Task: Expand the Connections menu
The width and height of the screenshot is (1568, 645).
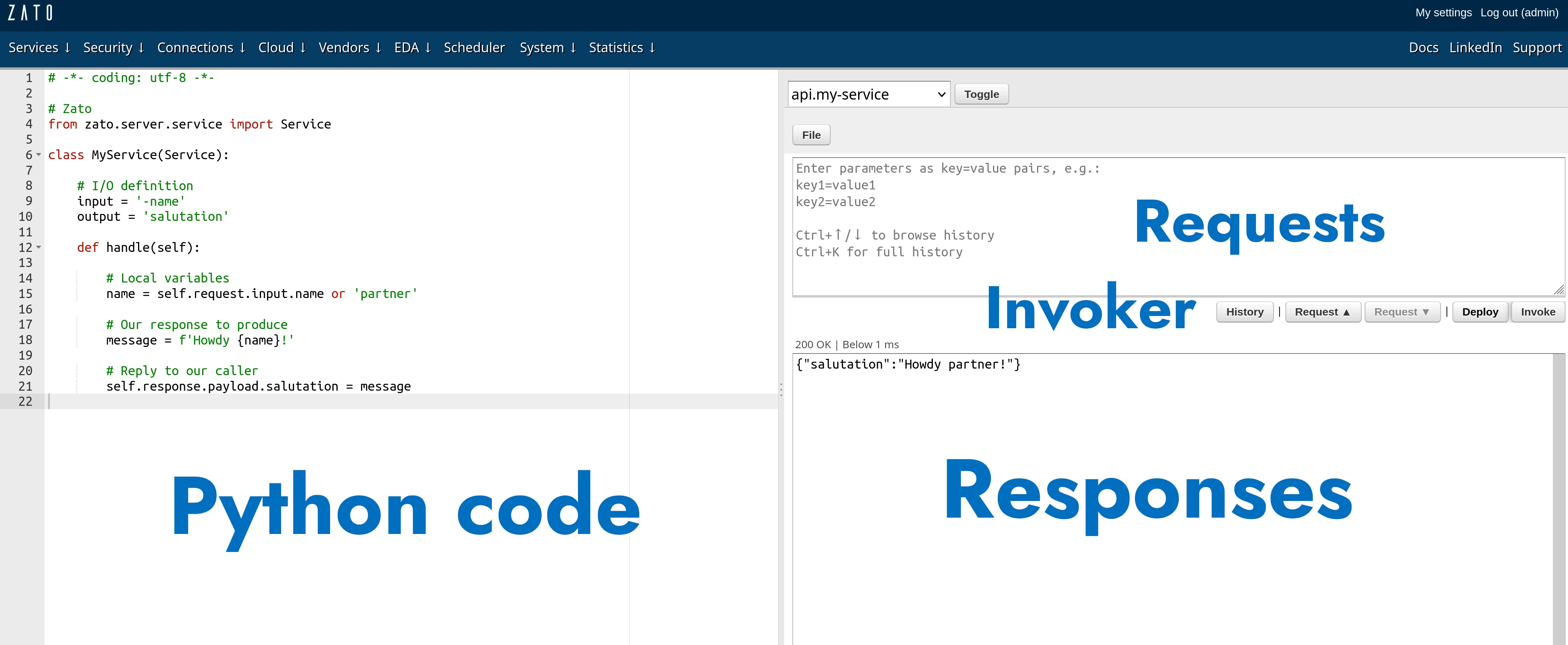Action: click(x=201, y=48)
